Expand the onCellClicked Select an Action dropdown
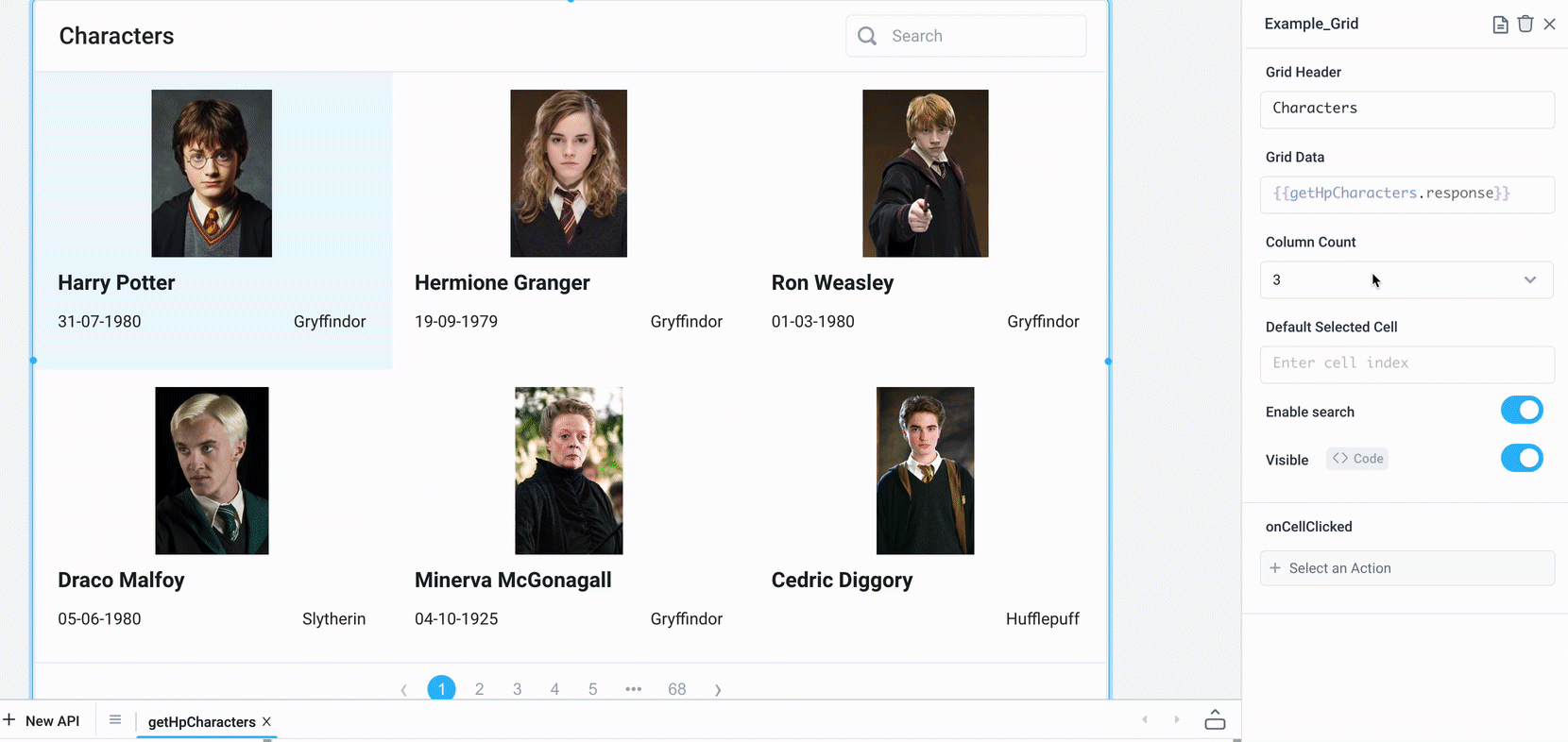Screen dimensions: 1568x742 [1406, 568]
